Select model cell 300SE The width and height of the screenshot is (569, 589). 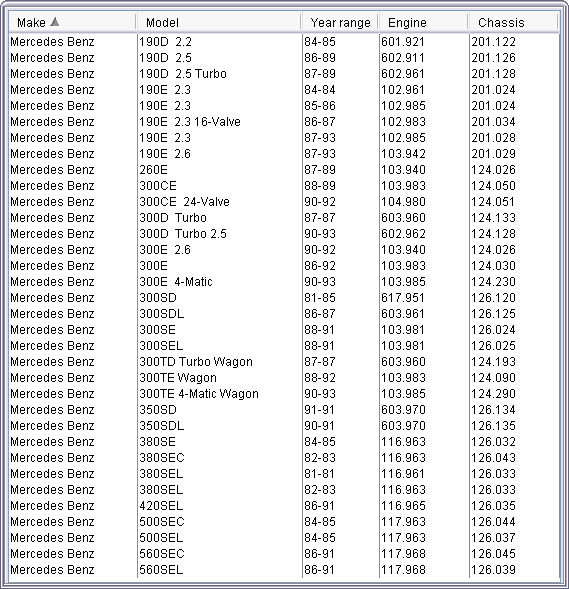157,330
